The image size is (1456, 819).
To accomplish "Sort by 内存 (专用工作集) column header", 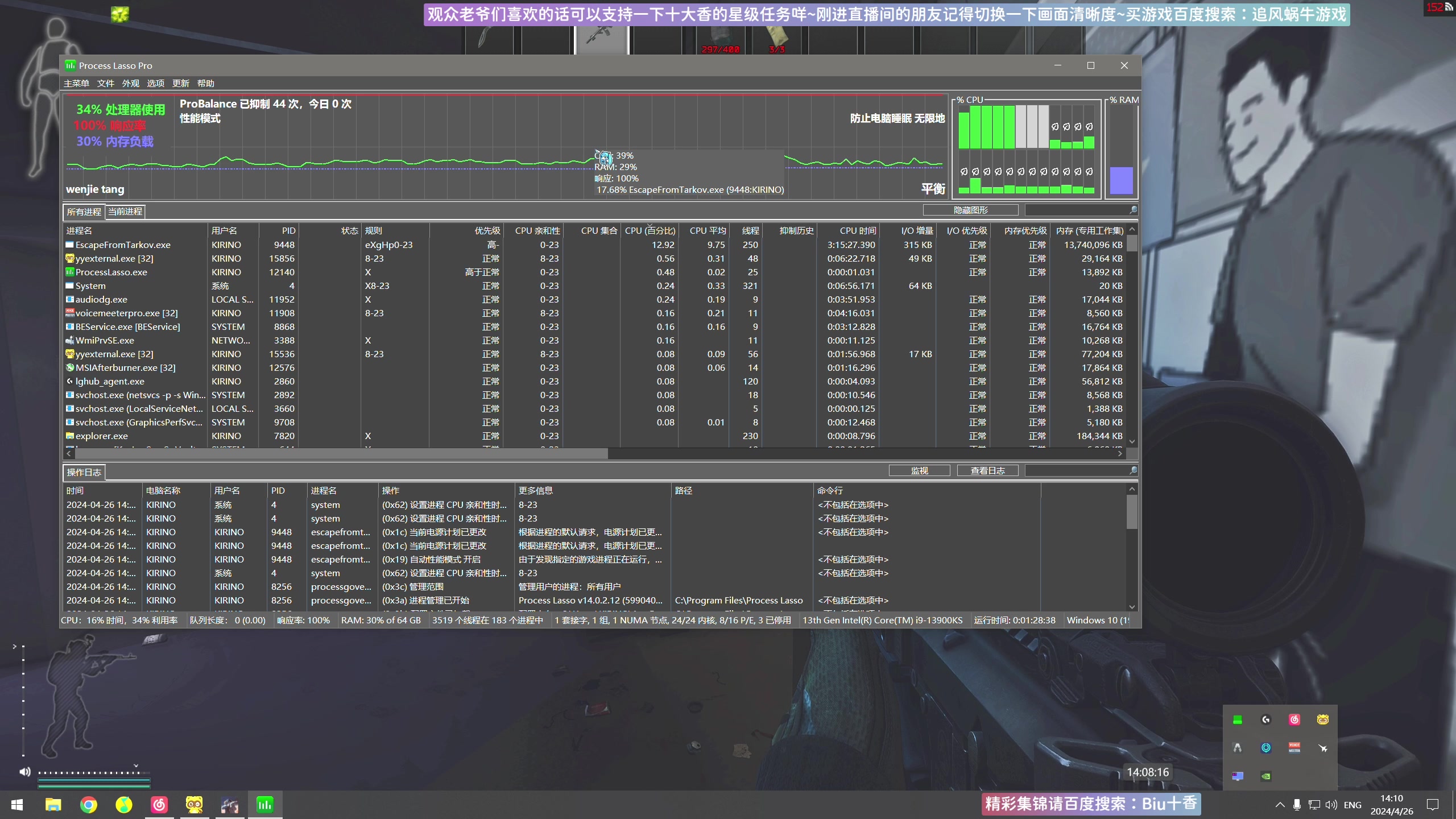I will point(1089,231).
